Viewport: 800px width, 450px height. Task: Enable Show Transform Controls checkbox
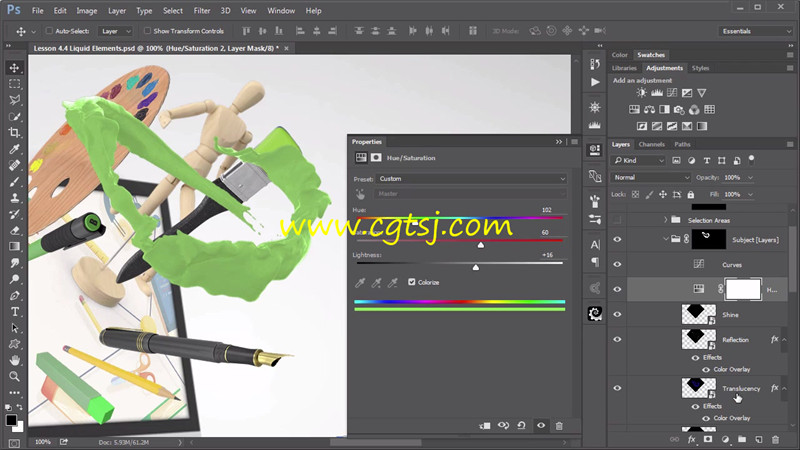(147, 31)
